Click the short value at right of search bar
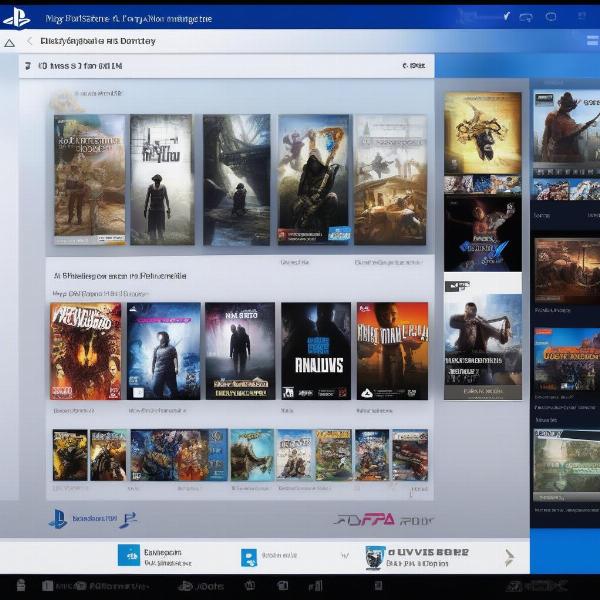 [414, 66]
